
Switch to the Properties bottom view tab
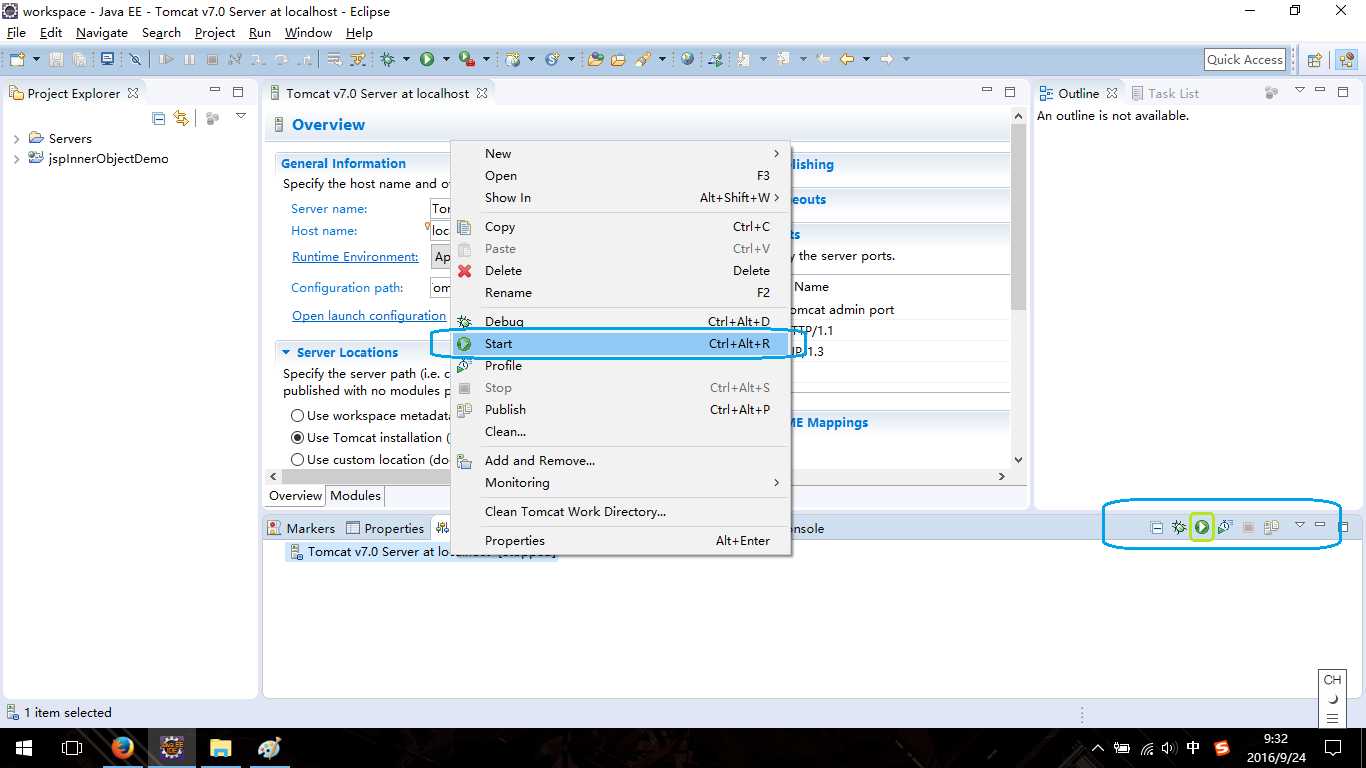[386, 528]
